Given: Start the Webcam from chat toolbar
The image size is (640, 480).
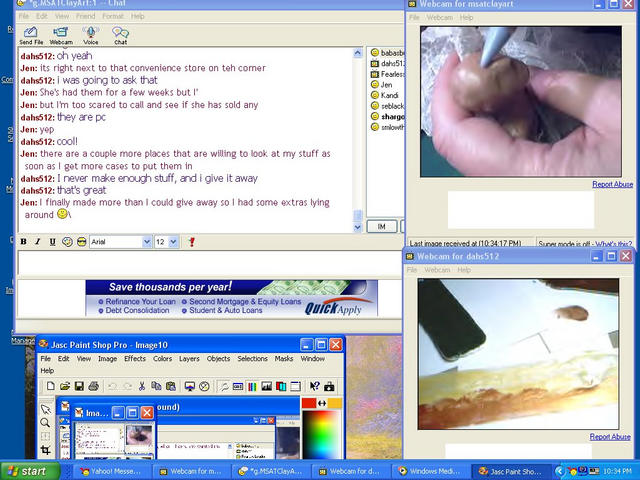Looking at the screenshot, I should click(x=61, y=35).
